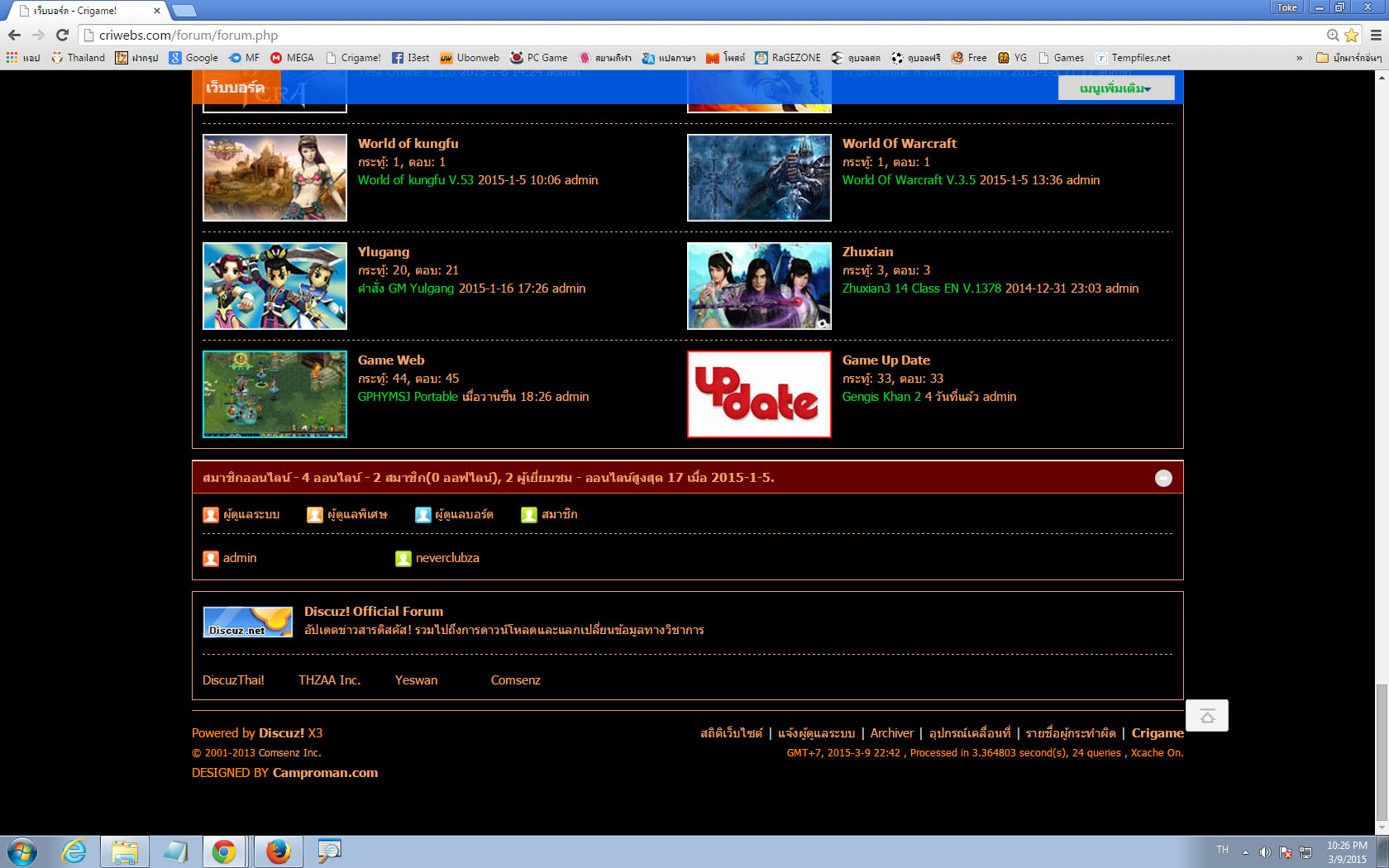Open the clock and date in the taskbar
This screenshot has width=1389, height=868.
(x=1347, y=852)
